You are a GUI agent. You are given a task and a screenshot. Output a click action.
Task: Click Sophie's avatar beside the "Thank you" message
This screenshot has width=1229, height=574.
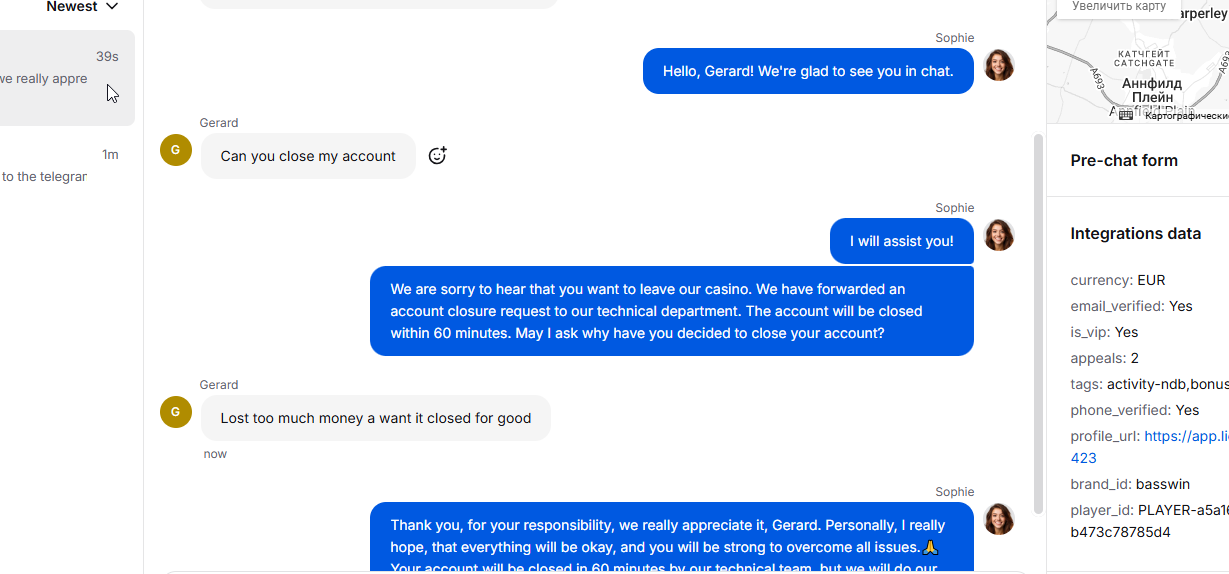click(999, 519)
